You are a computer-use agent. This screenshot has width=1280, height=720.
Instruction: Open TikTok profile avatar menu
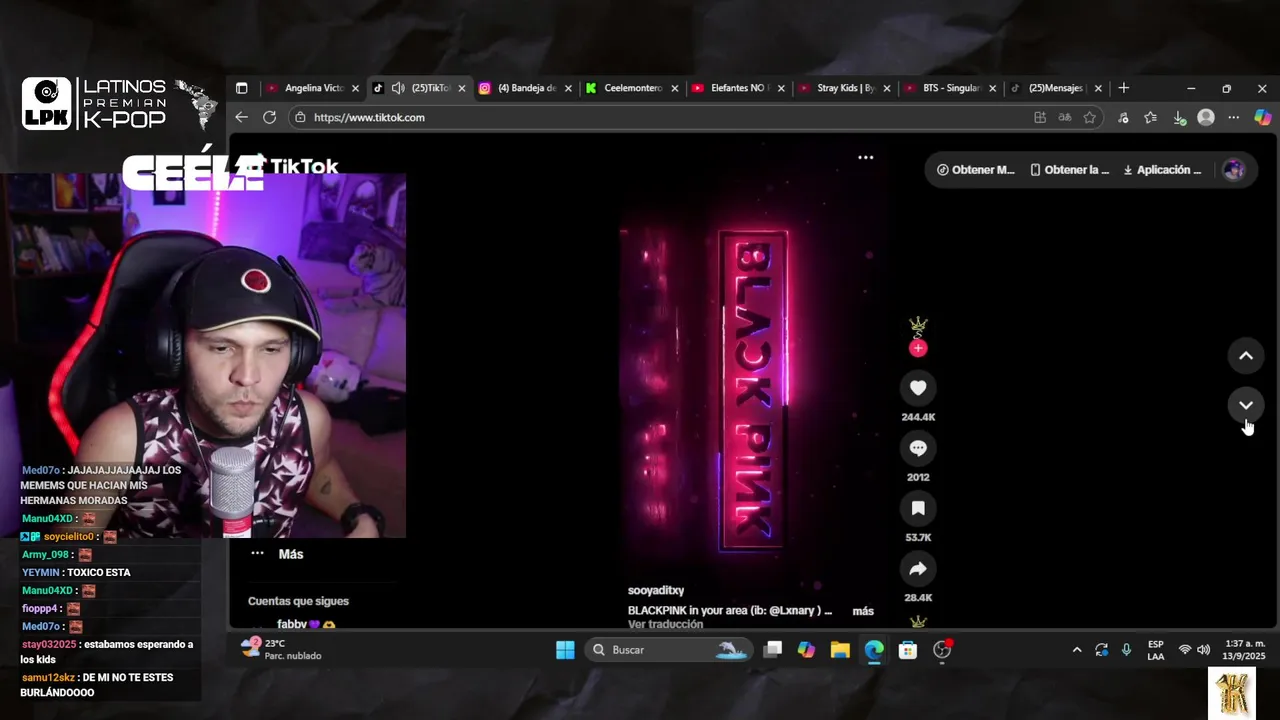pos(1234,170)
